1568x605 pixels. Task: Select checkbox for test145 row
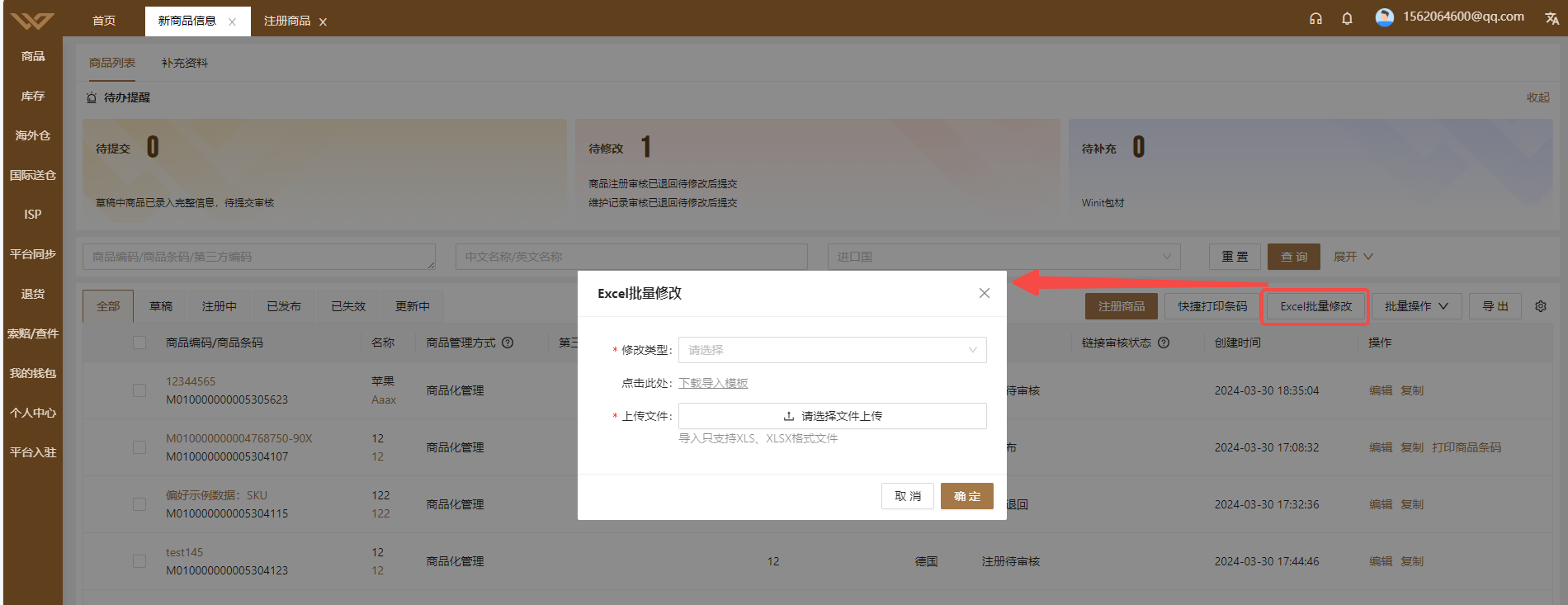[139, 561]
